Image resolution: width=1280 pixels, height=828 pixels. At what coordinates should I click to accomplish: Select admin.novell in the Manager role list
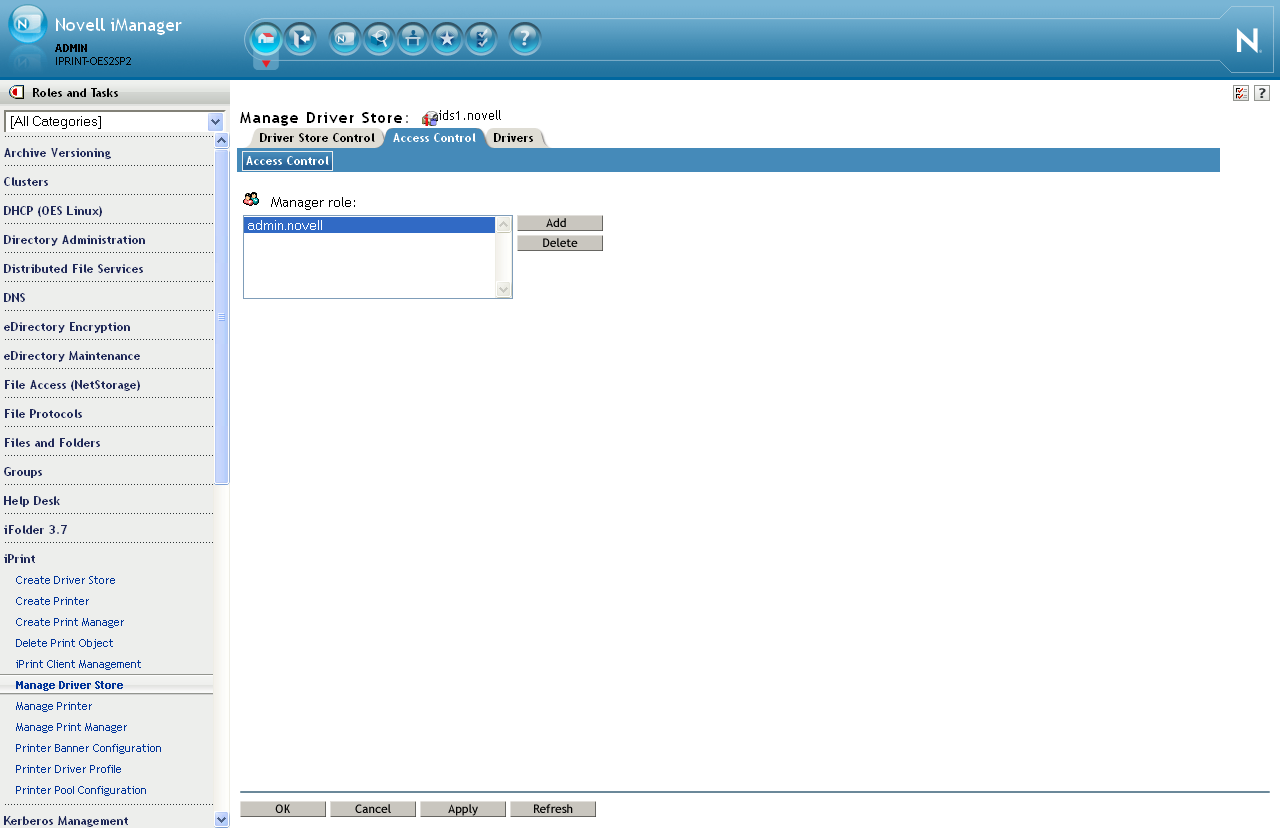point(370,225)
